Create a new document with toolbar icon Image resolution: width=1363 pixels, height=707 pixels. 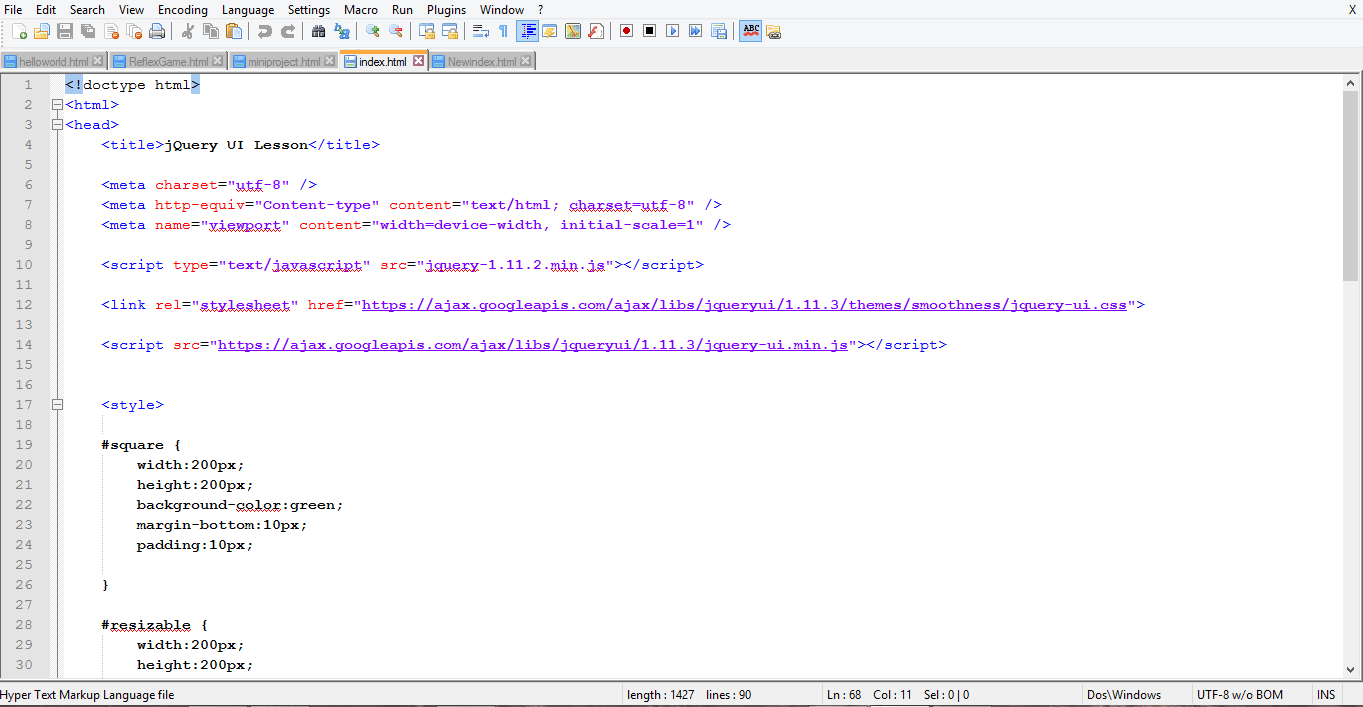[19, 31]
